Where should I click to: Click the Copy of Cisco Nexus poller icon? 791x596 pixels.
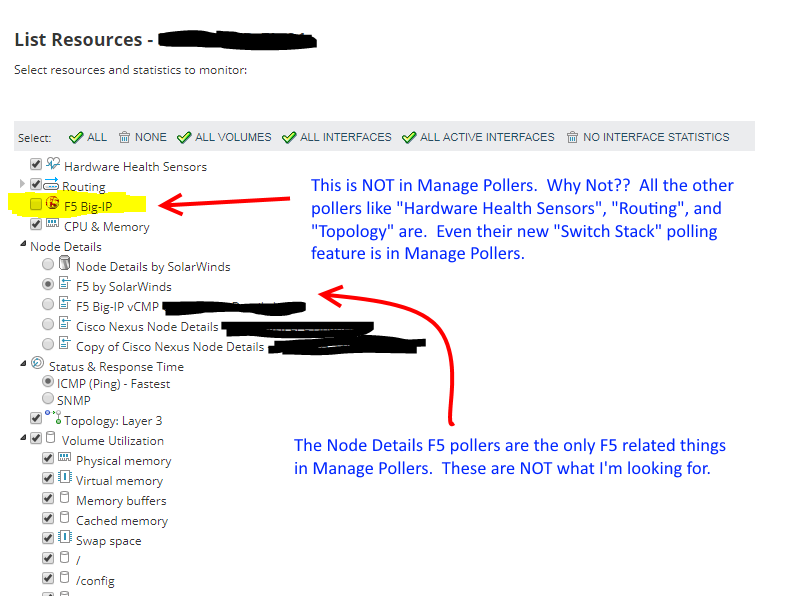(65, 343)
